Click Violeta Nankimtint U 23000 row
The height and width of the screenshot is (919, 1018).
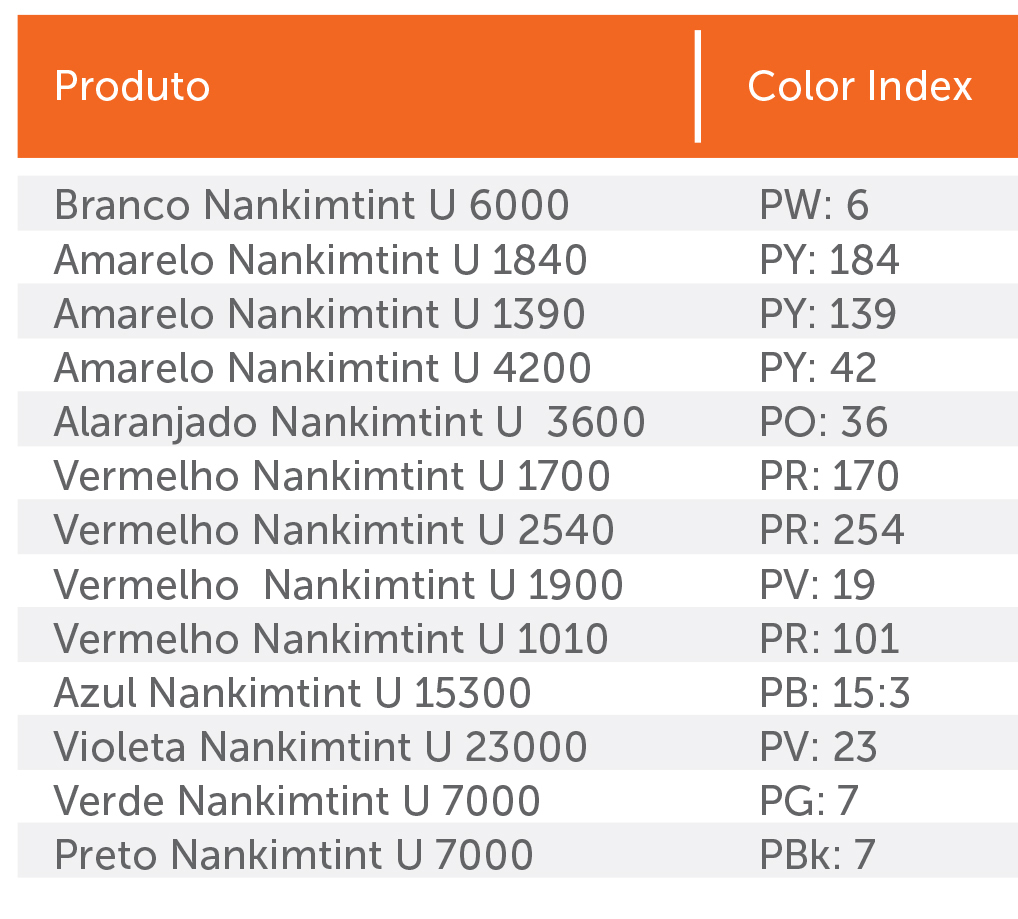tap(320, 746)
